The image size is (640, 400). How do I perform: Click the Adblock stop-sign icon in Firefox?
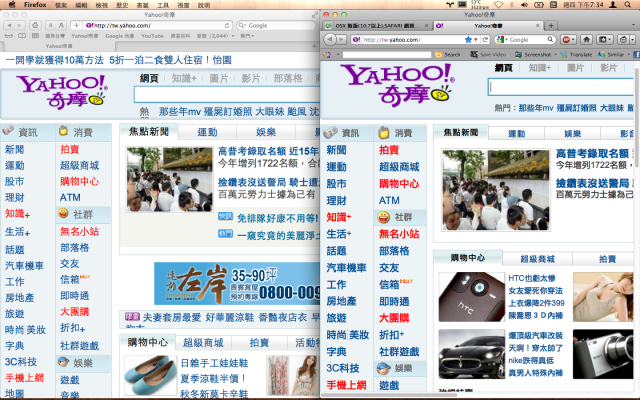coord(566,40)
